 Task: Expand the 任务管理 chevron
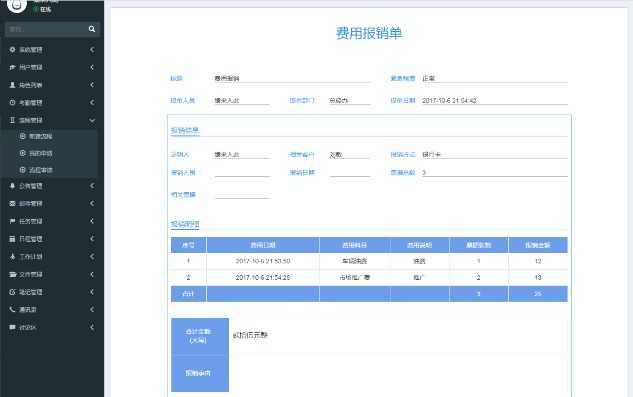[x=92, y=221]
